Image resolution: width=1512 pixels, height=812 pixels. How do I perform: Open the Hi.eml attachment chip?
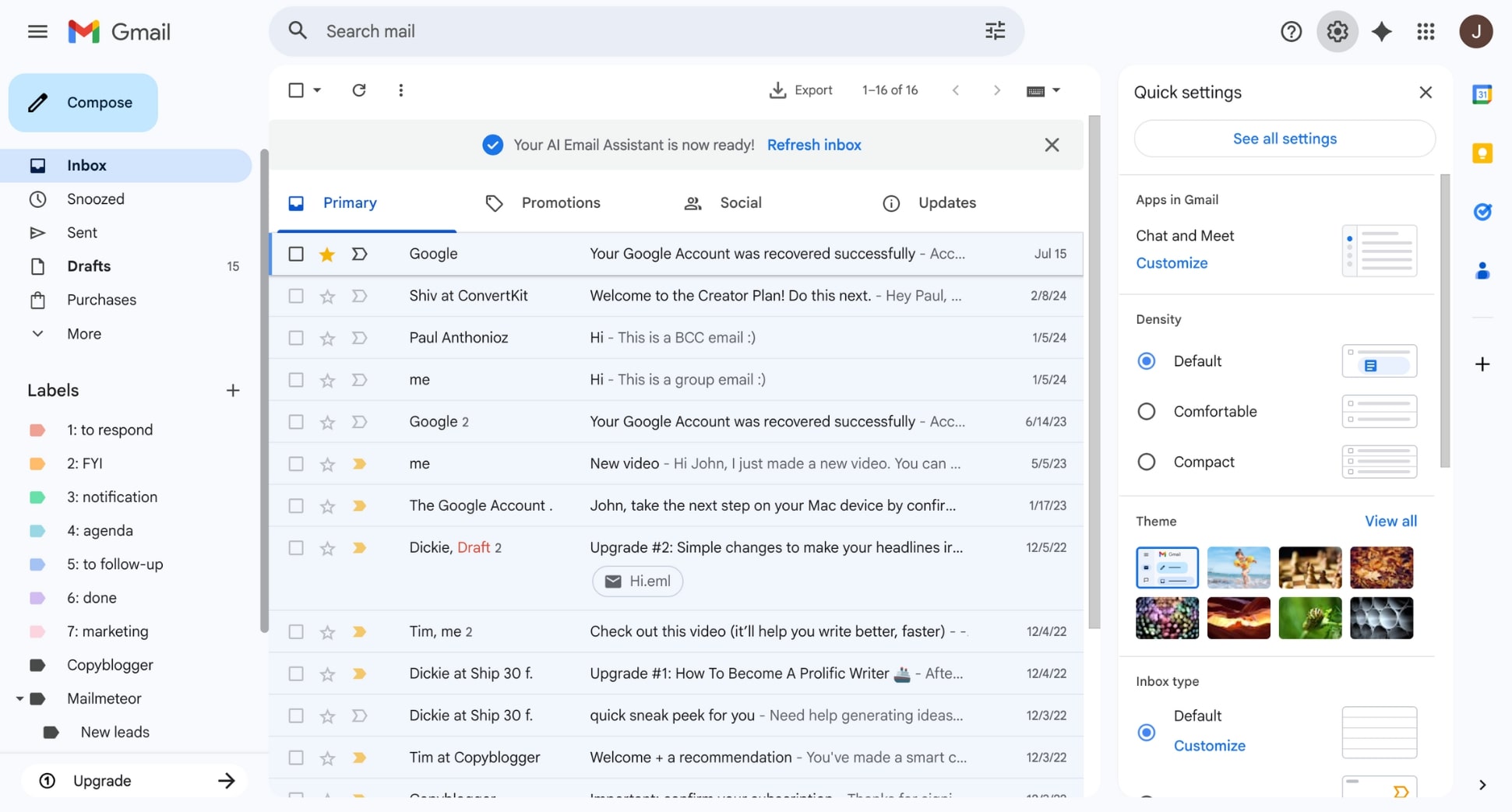point(637,582)
